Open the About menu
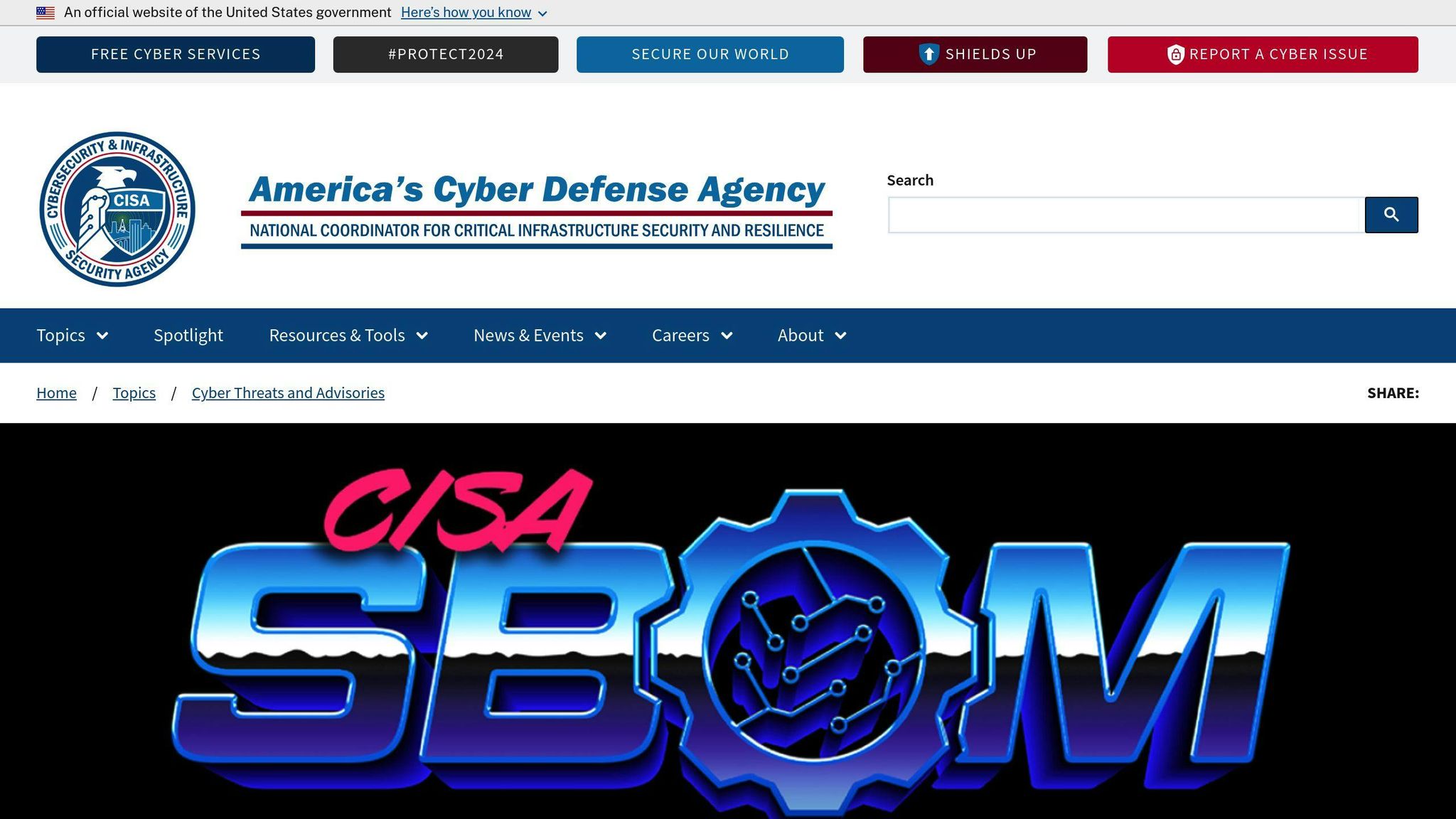 click(812, 336)
